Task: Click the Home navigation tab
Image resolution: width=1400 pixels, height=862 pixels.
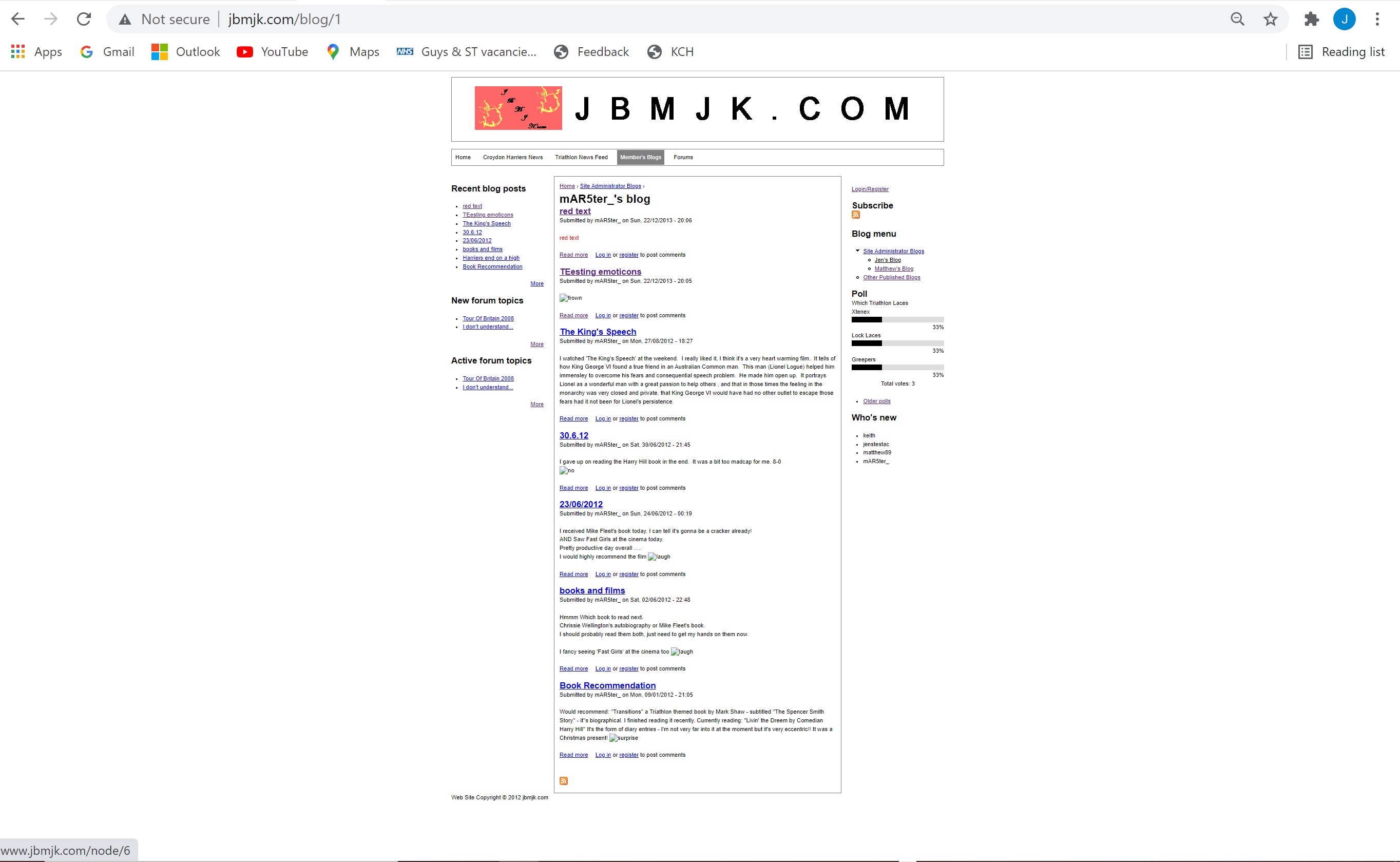Action: point(463,157)
